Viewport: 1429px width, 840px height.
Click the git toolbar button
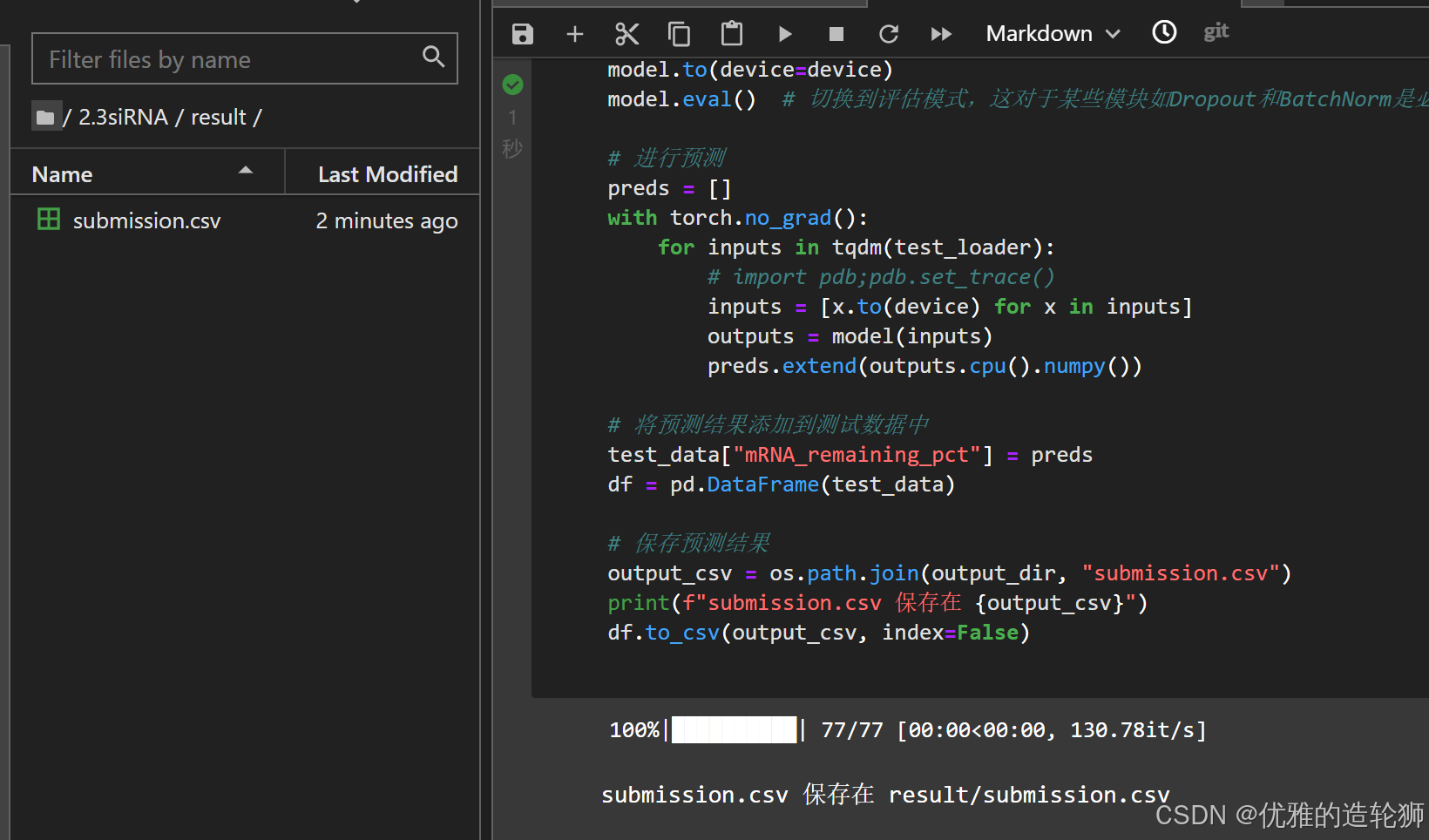coord(1216,32)
